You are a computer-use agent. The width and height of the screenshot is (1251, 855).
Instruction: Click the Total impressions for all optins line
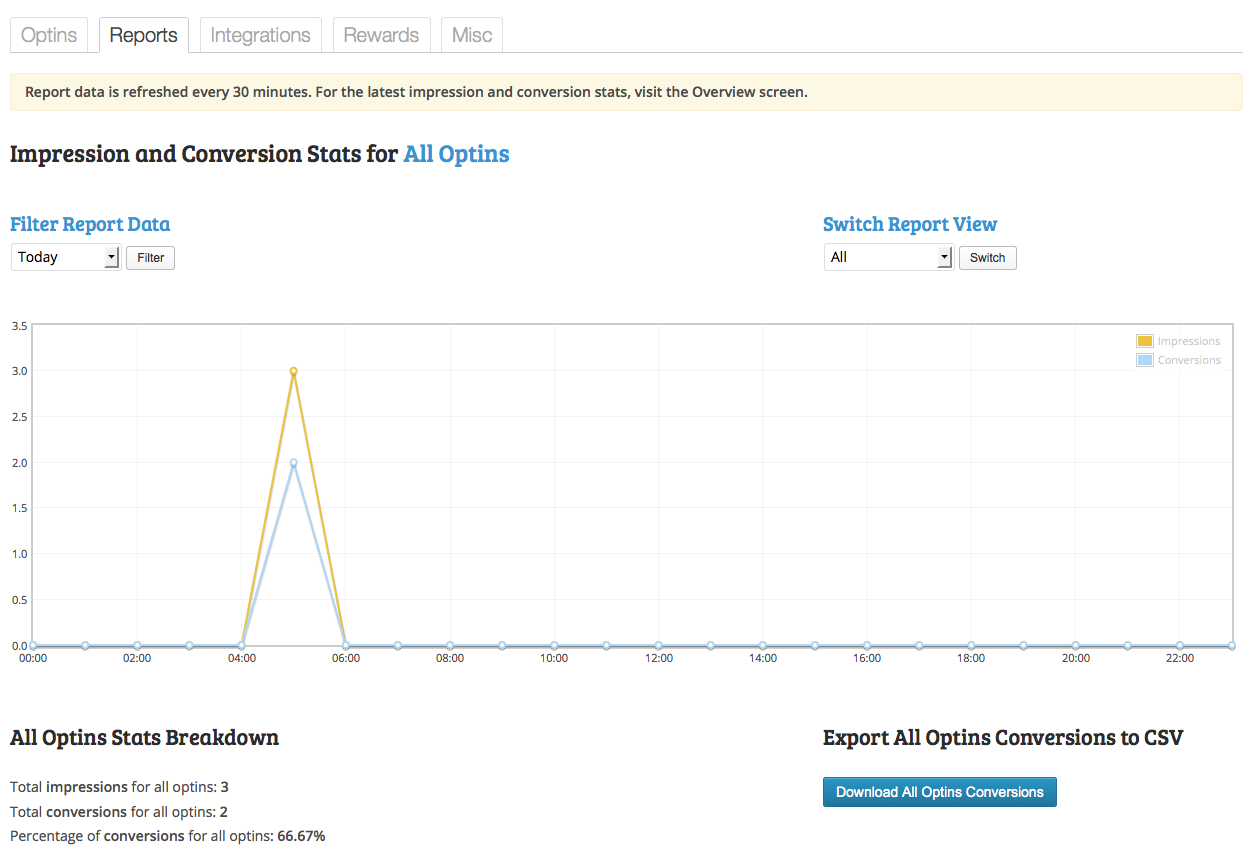click(x=119, y=787)
